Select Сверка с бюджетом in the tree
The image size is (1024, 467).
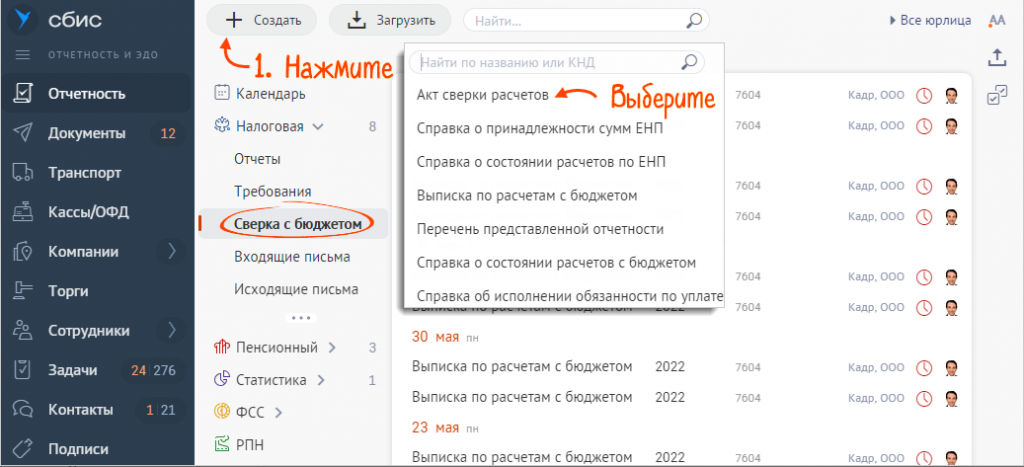[296, 224]
